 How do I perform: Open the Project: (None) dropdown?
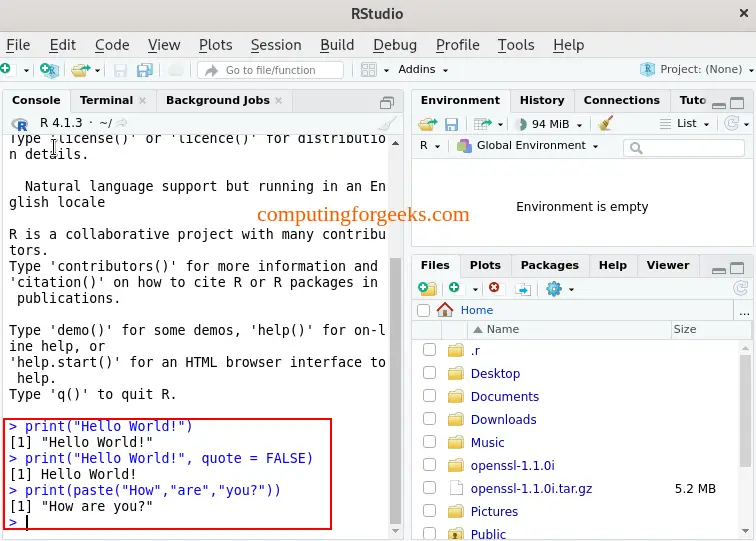[697, 69]
